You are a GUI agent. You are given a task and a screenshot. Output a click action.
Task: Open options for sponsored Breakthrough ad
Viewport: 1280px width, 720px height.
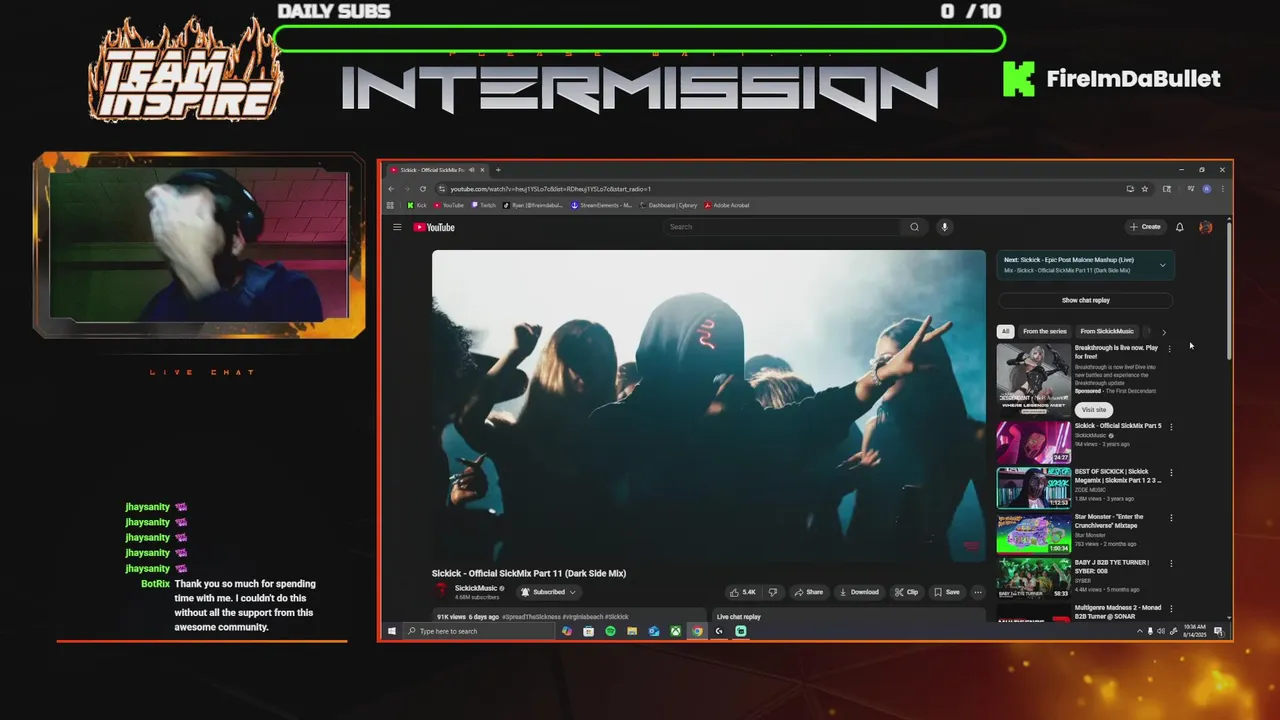click(x=1169, y=349)
